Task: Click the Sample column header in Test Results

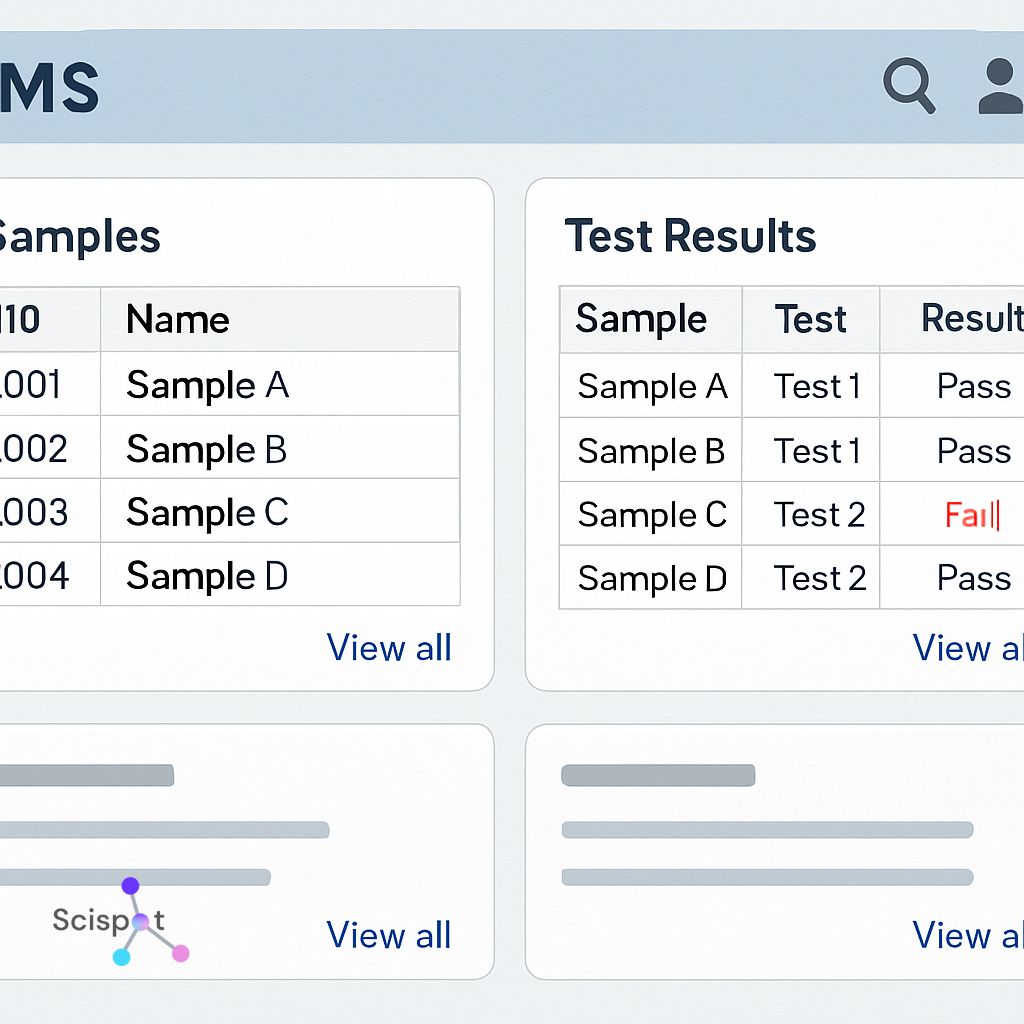Action: [x=641, y=319]
